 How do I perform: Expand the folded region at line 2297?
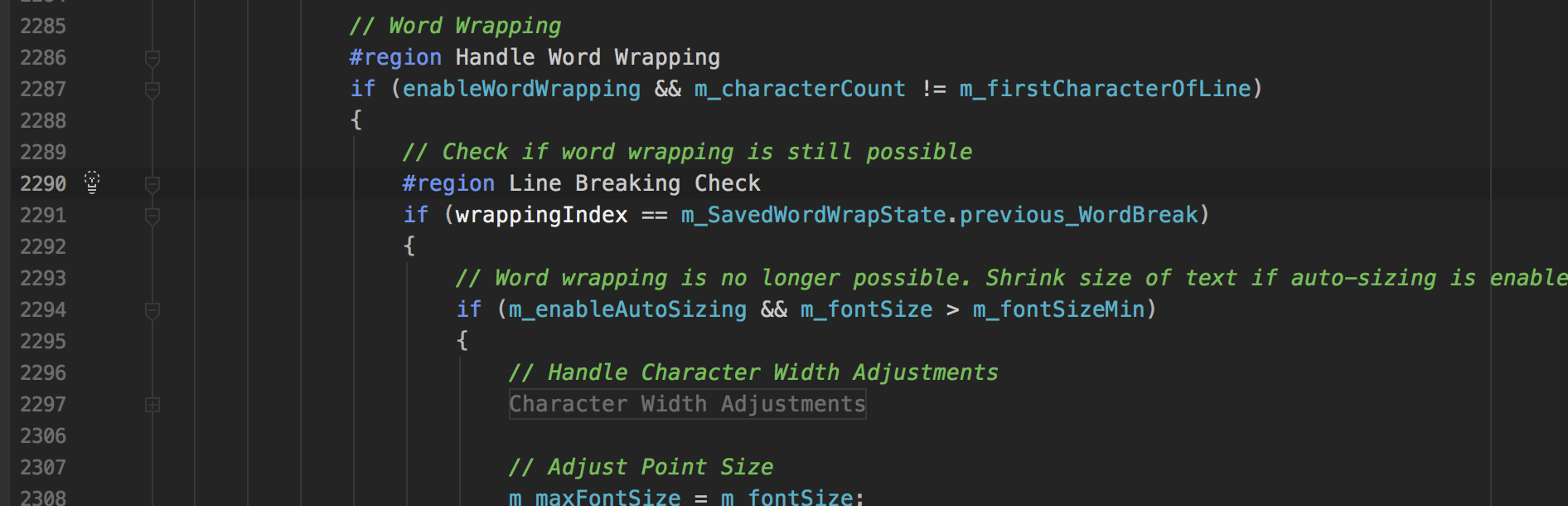[152, 405]
